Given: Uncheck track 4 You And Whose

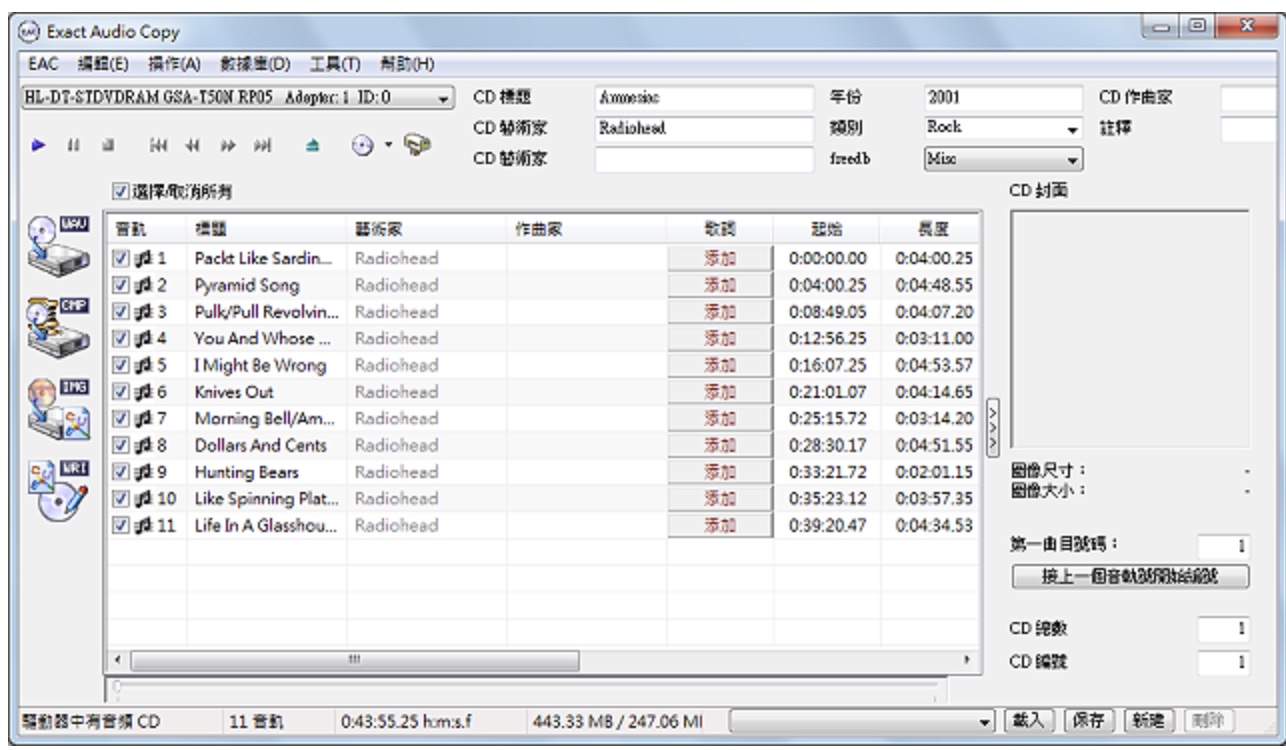Looking at the screenshot, I should tap(120, 339).
